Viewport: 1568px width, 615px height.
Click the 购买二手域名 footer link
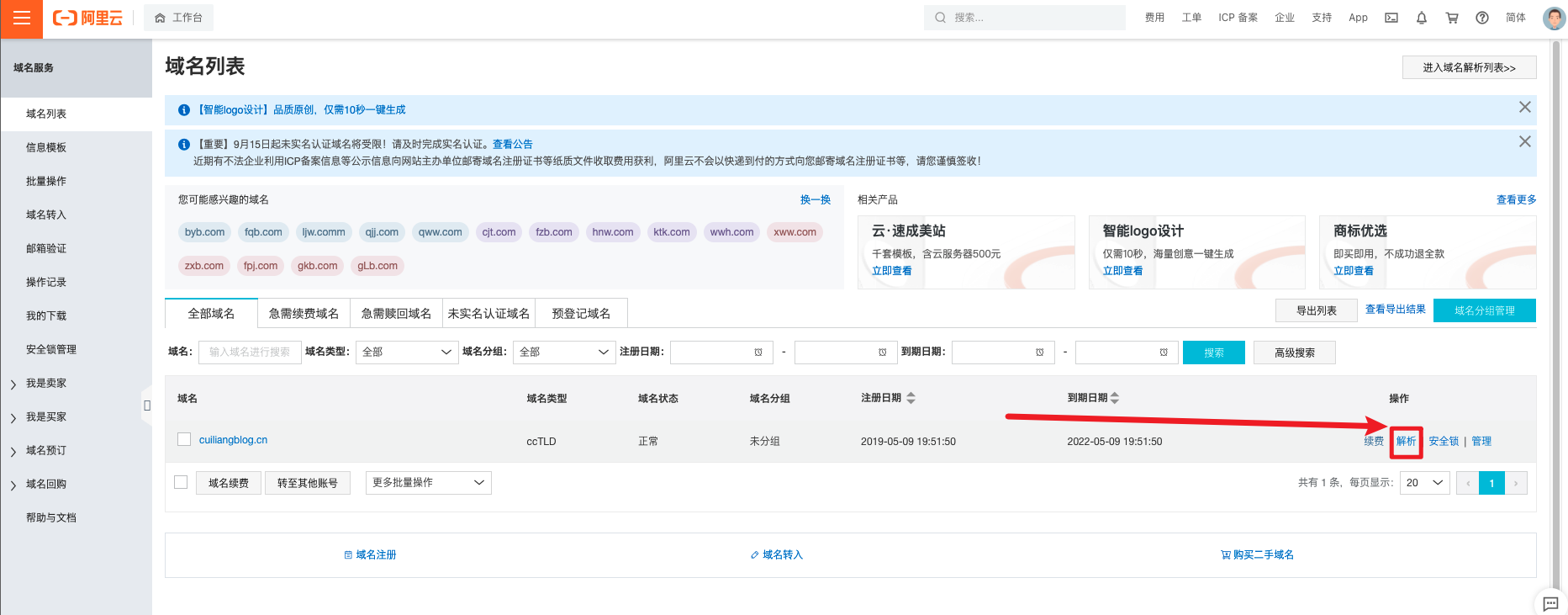point(1258,554)
